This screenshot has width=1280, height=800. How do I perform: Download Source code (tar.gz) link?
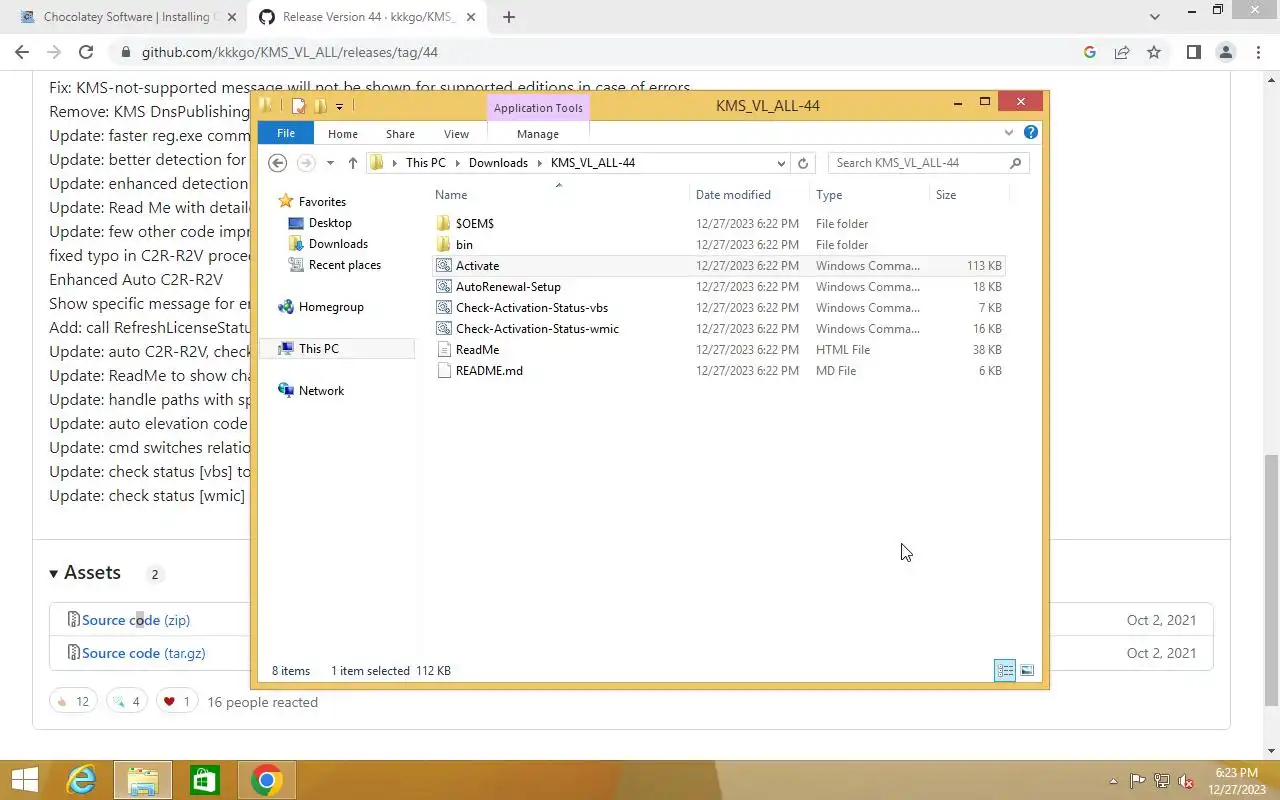click(144, 653)
